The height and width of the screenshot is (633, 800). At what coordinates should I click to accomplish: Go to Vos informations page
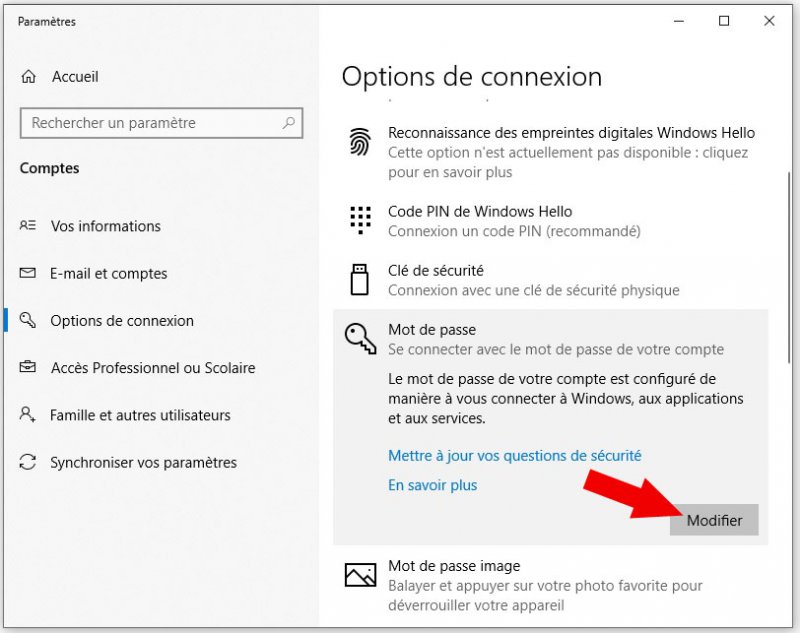point(105,226)
